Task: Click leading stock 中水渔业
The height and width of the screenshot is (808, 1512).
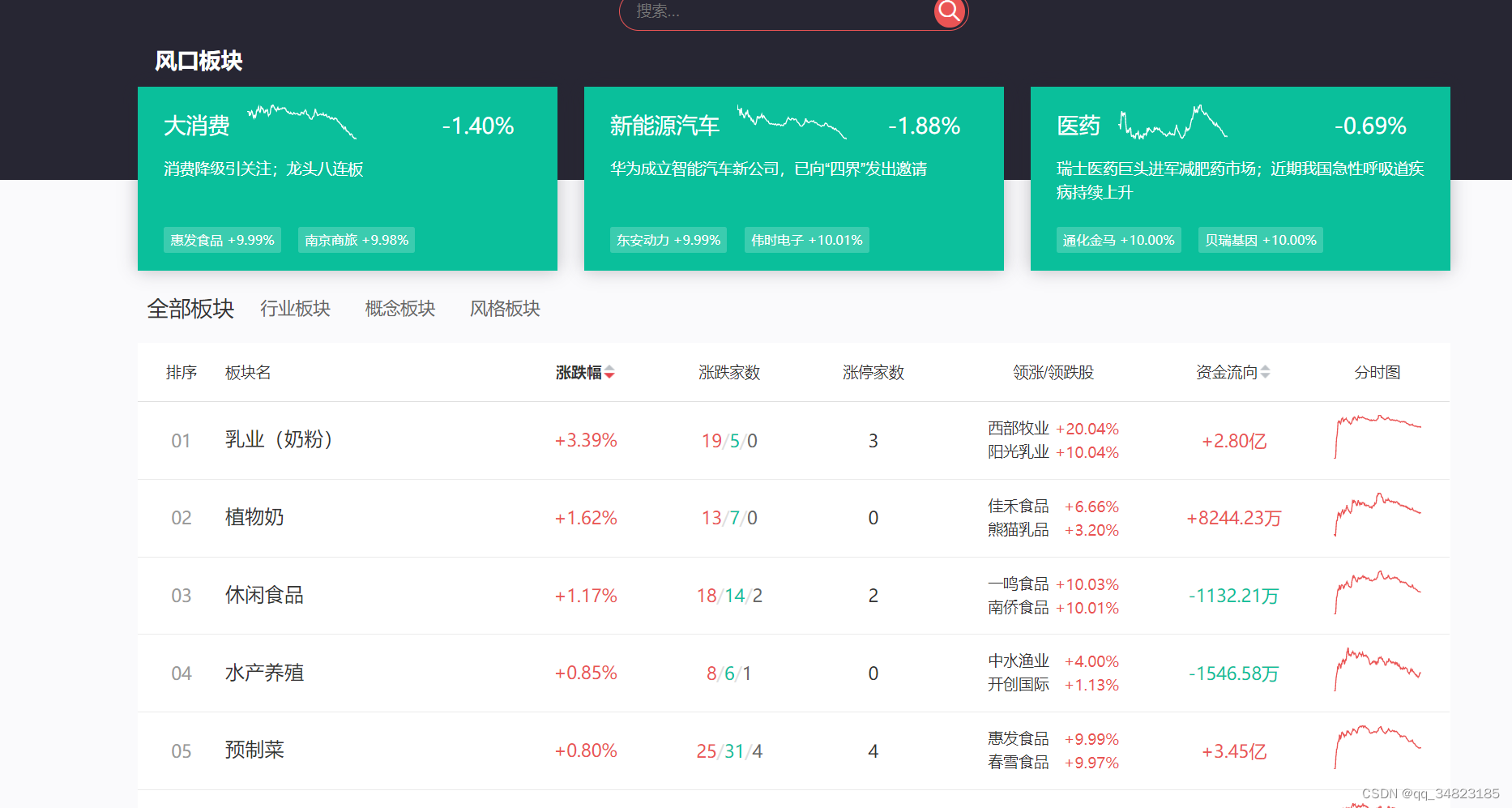Action: click(x=1019, y=661)
